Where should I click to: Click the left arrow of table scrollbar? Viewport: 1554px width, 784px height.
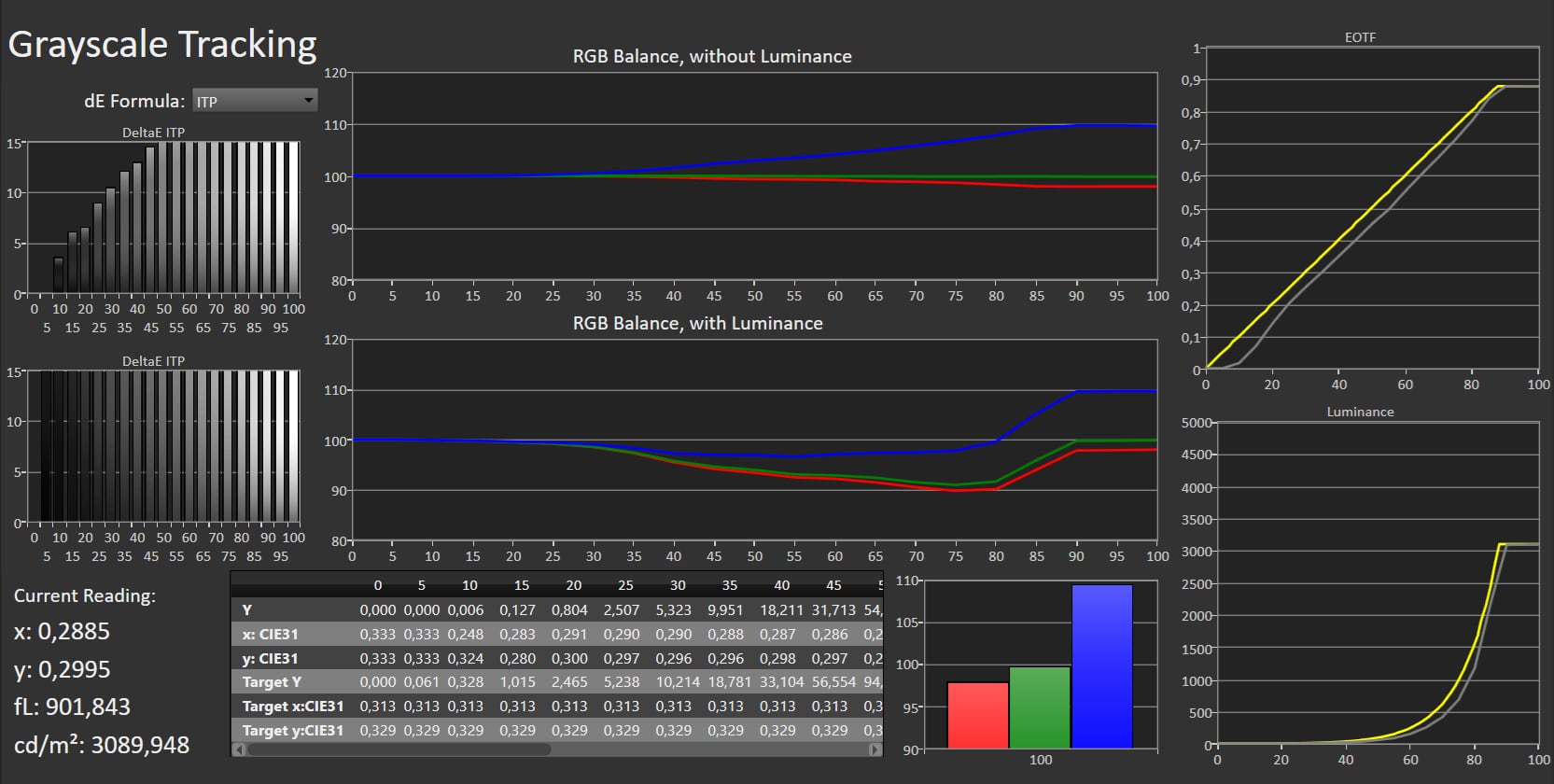click(238, 749)
